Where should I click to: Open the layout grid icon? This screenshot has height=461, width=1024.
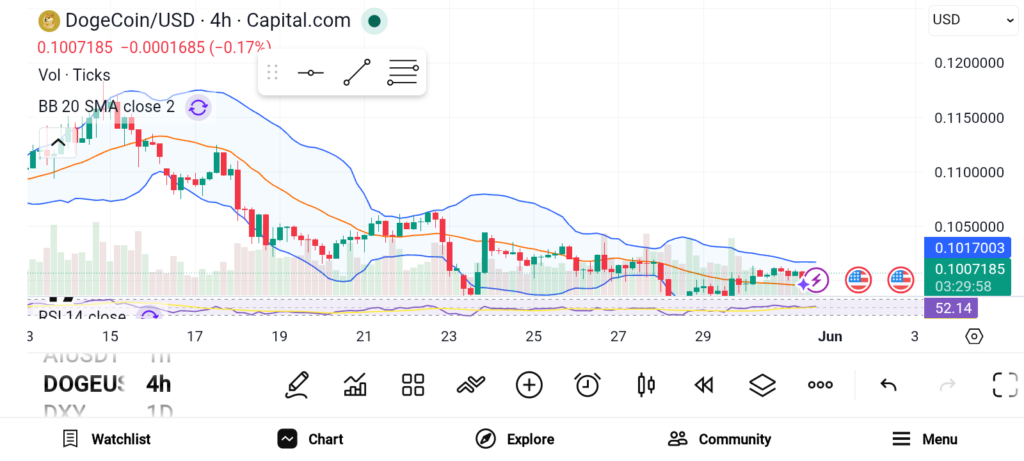413,385
